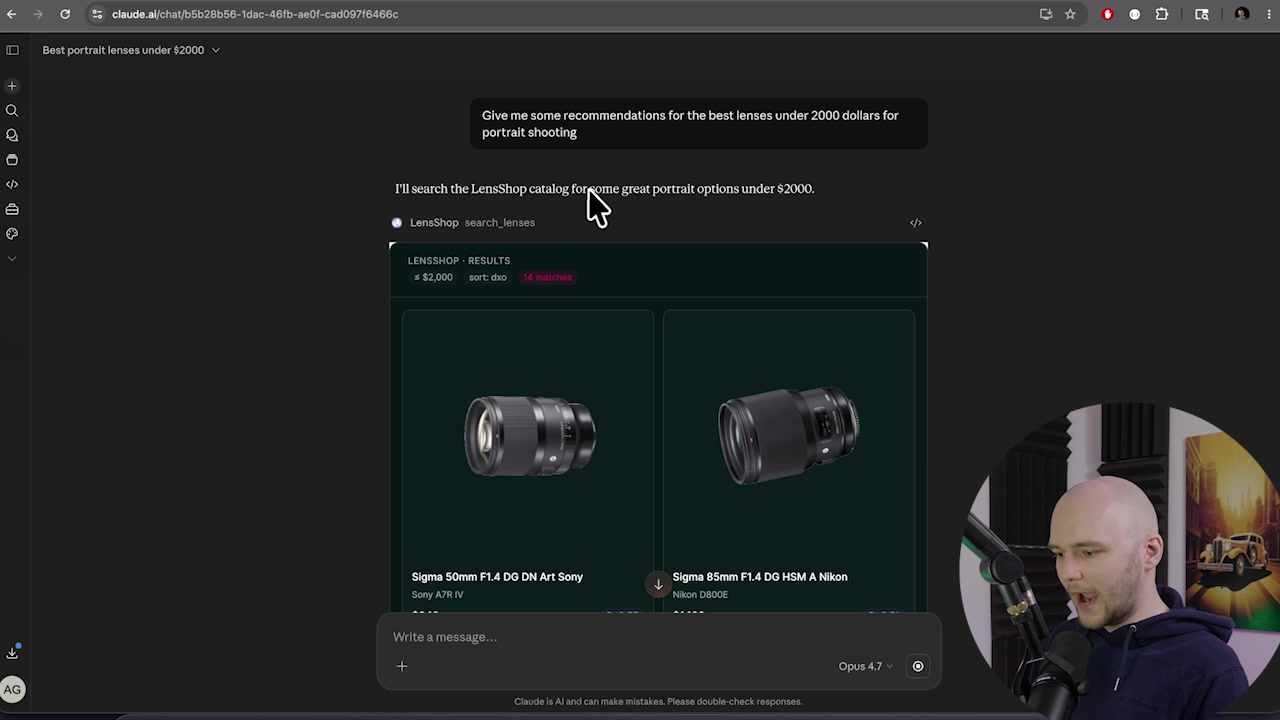Toggle the Claude sidebar panel icon
Screen dimensions: 1280x720
[12, 50]
